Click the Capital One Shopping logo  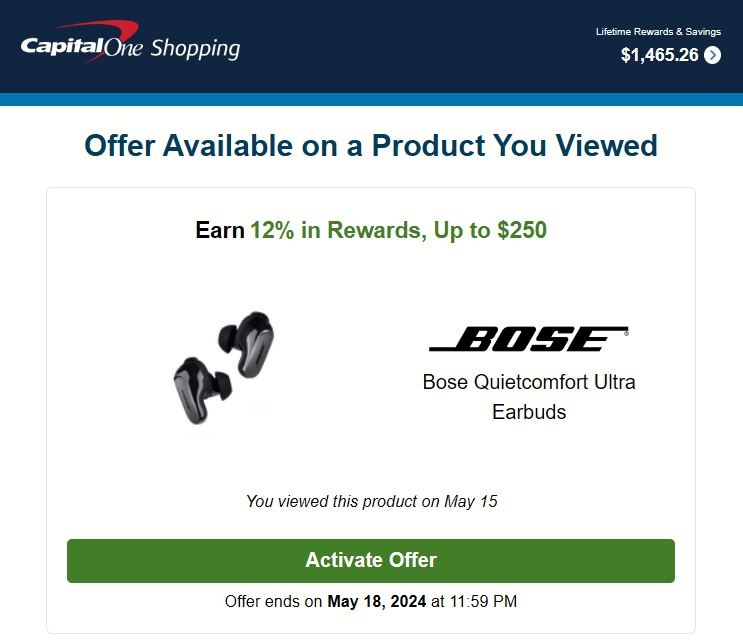[x=130, y=42]
